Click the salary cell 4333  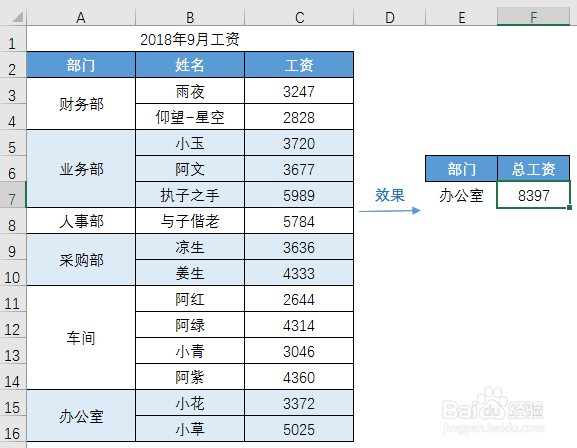(299, 273)
